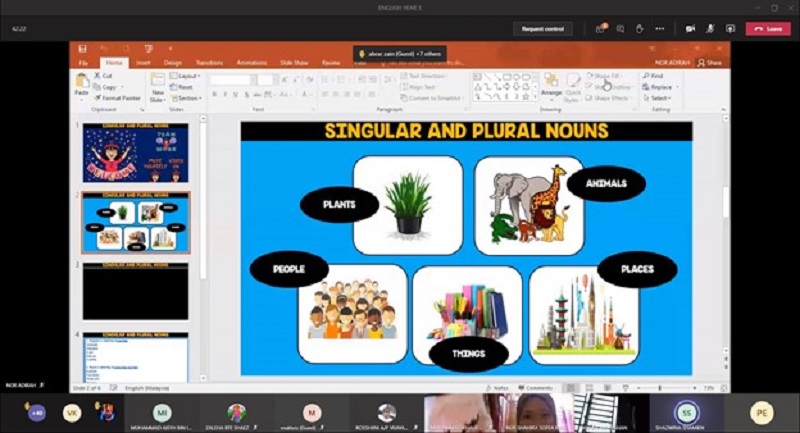Open the share content tray
Viewport: 800px width, 433px height.
[730, 29]
